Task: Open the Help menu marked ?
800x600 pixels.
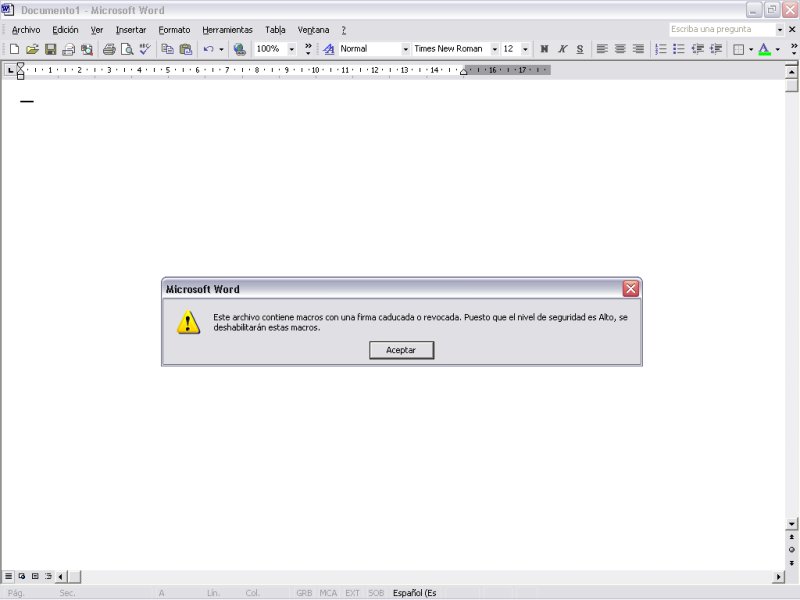Action: click(x=343, y=30)
